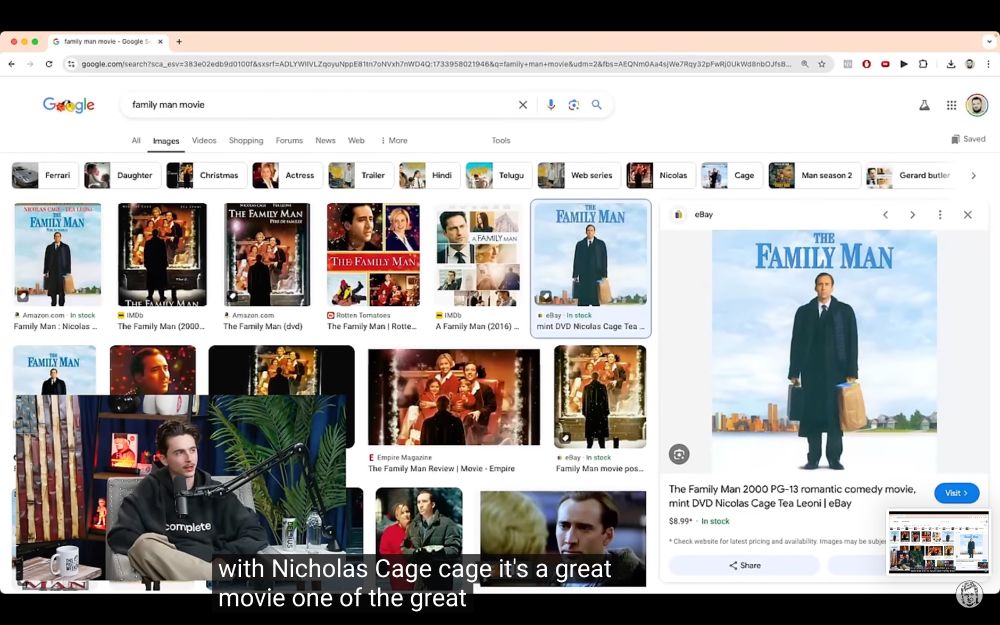Image resolution: width=1000 pixels, height=625 pixels.
Task: Select the Web series filter chip
Action: pyautogui.click(x=579, y=175)
